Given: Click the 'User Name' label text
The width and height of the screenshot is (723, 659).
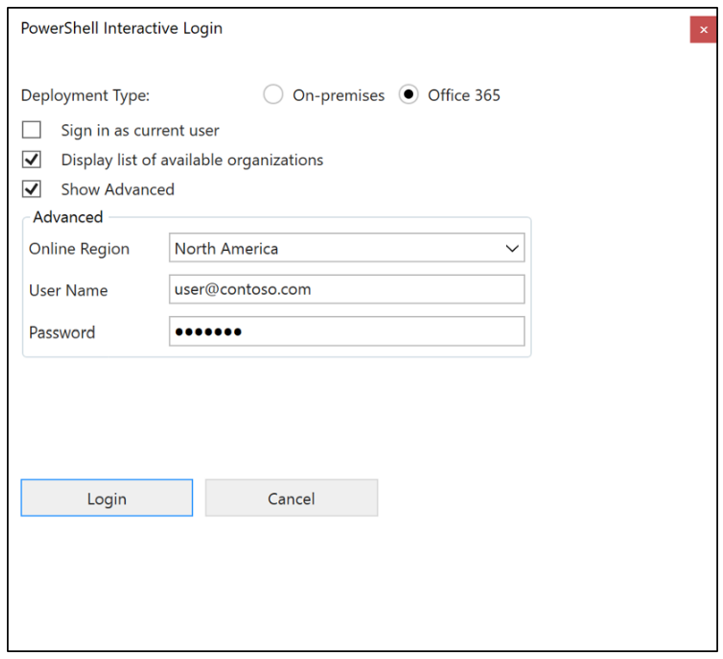Looking at the screenshot, I should click(68, 291).
